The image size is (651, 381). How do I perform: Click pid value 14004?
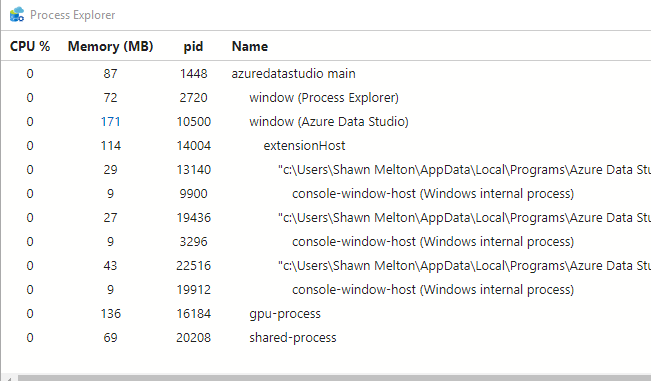(x=193, y=146)
